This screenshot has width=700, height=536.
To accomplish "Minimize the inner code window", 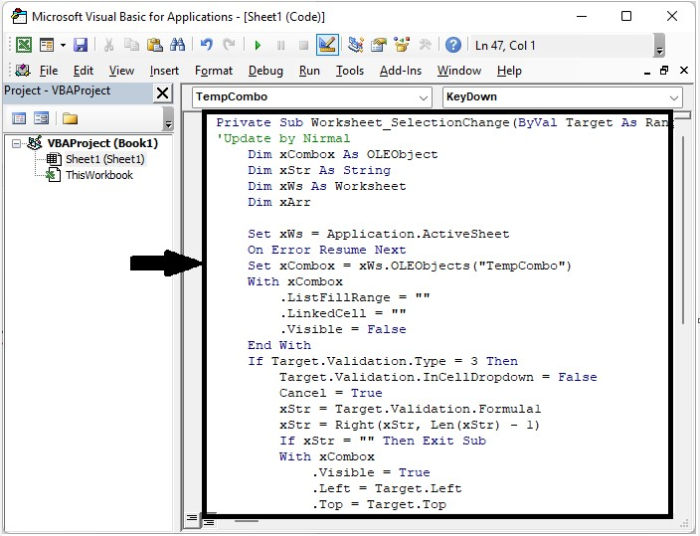I will point(647,71).
